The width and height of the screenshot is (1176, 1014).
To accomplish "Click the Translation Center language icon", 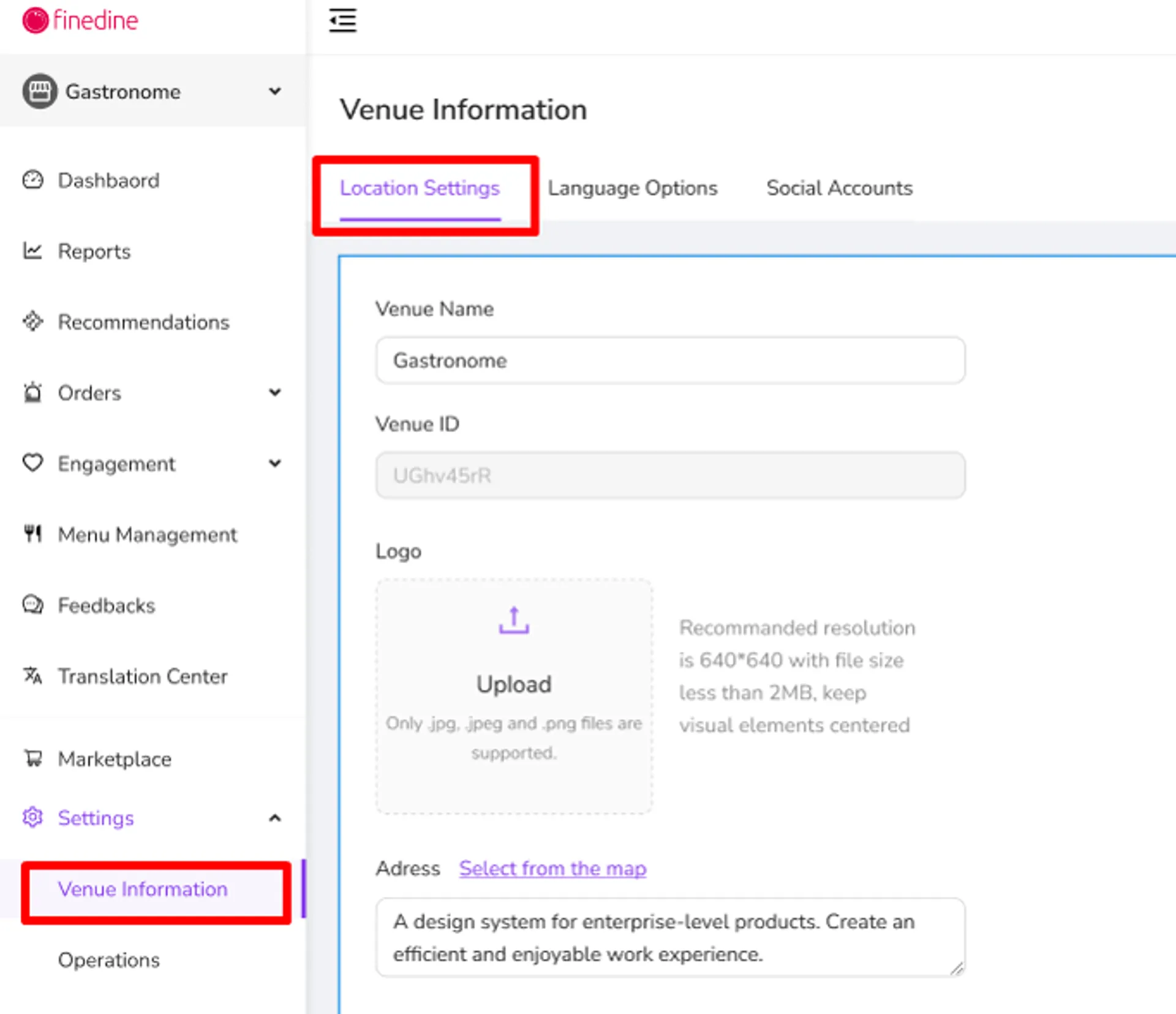I will pos(33,676).
